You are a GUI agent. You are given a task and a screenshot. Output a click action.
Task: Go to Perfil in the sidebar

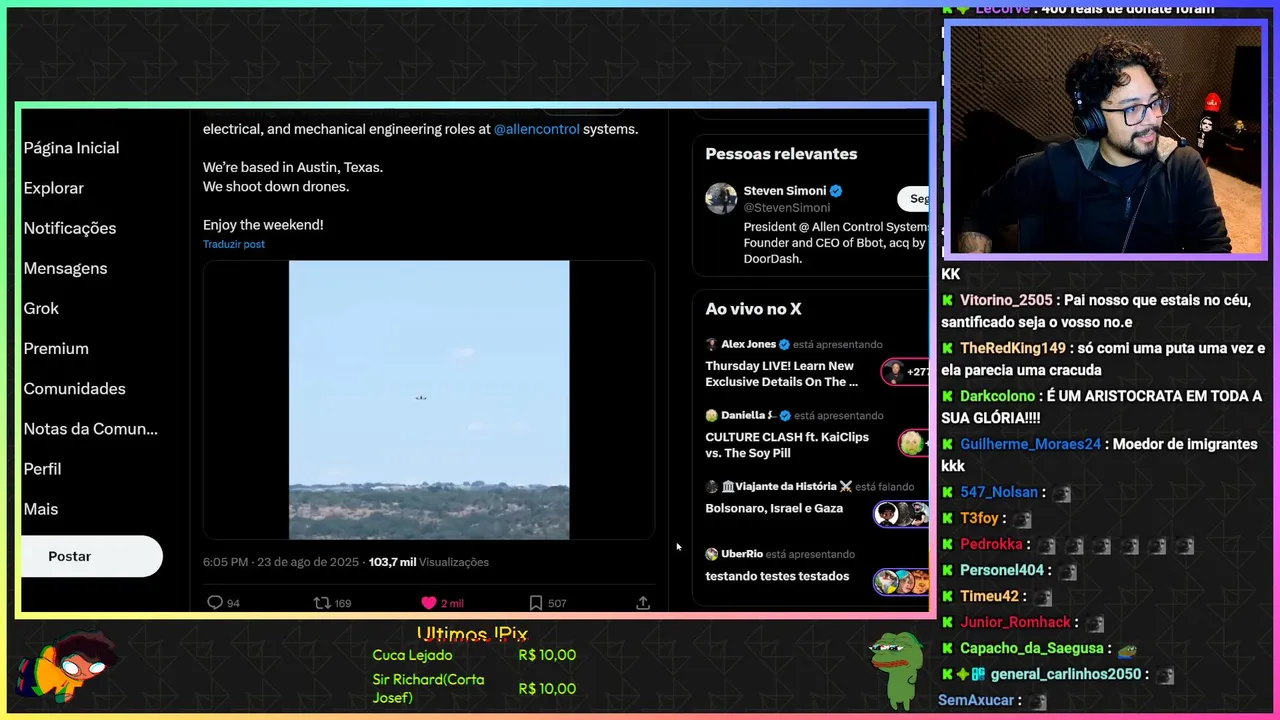(42, 468)
